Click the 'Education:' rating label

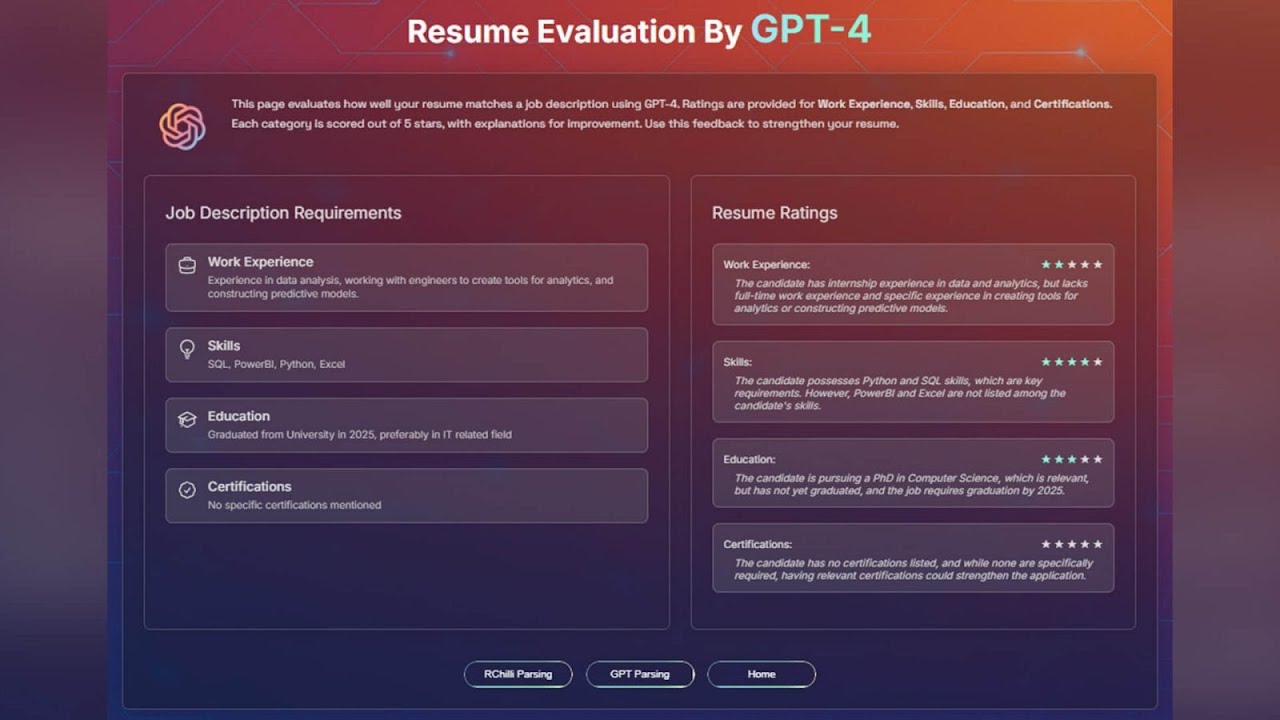click(x=749, y=459)
